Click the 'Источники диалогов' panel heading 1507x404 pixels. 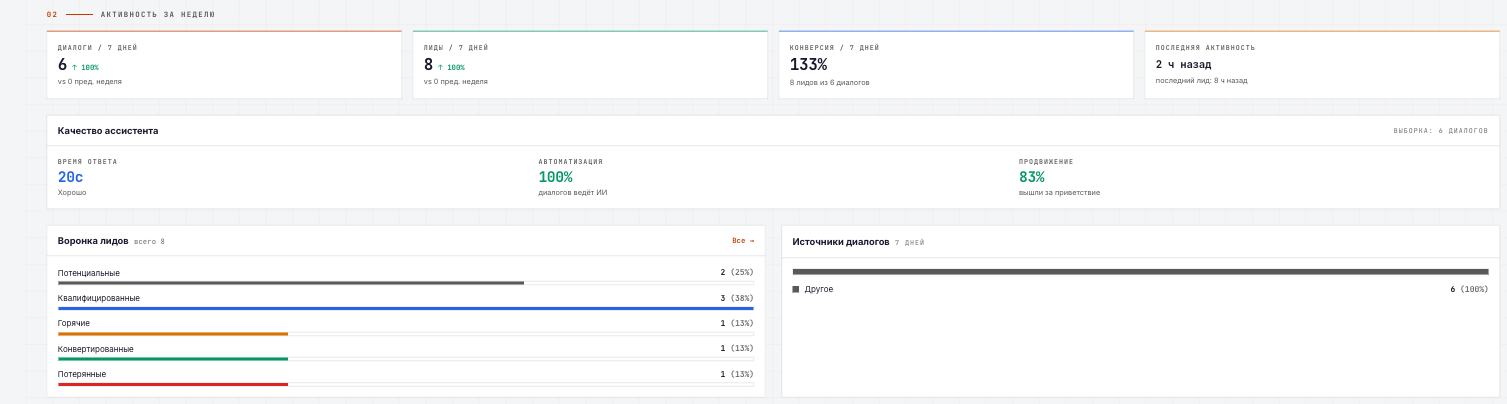tap(840, 242)
